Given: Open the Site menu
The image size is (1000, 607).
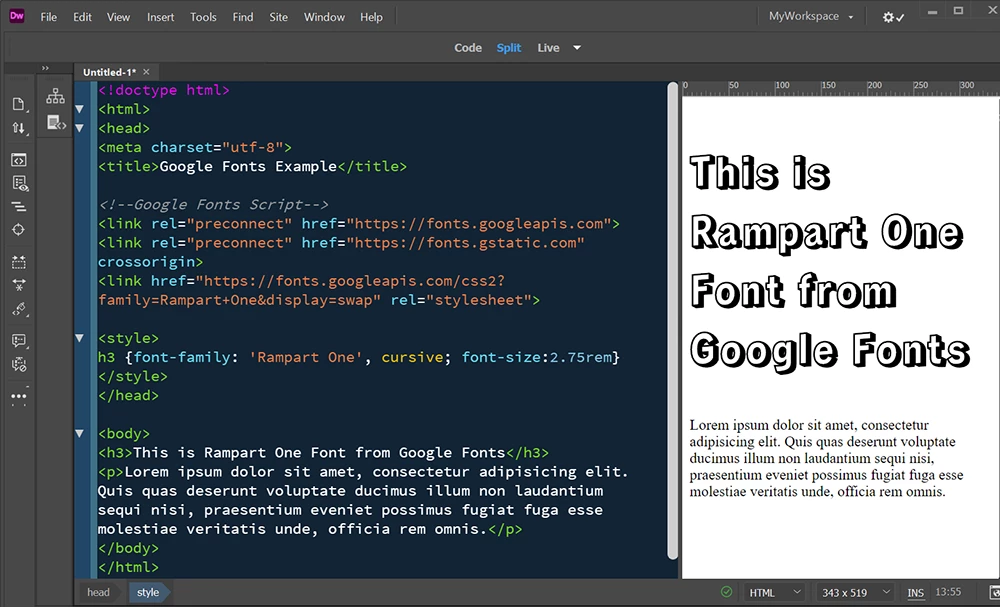Looking at the screenshot, I should click(x=278, y=17).
